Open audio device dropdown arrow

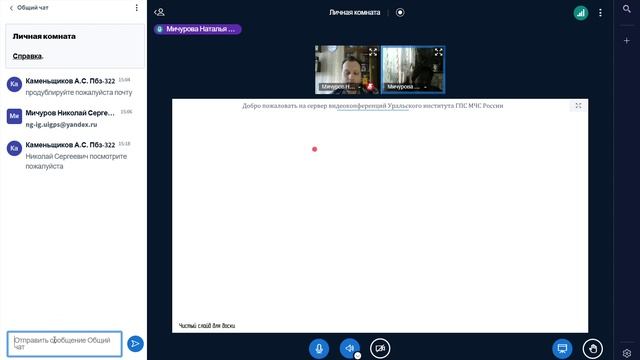pos(358,356)
